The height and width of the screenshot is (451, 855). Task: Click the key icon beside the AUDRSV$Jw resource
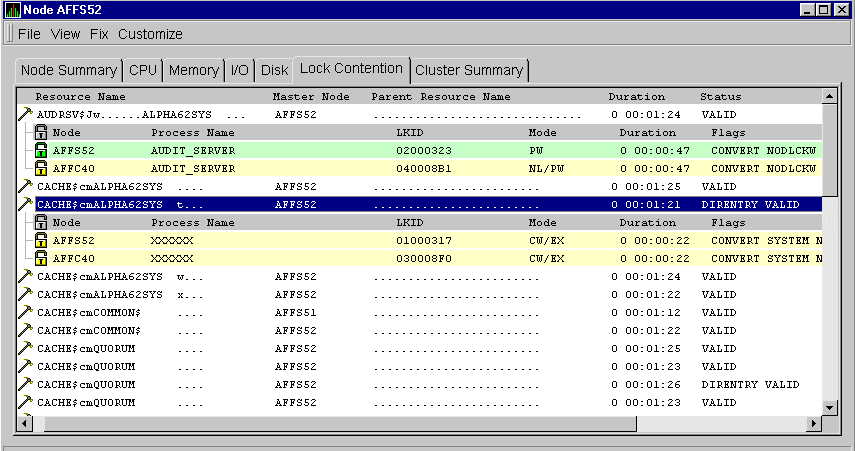pos(25,115)
